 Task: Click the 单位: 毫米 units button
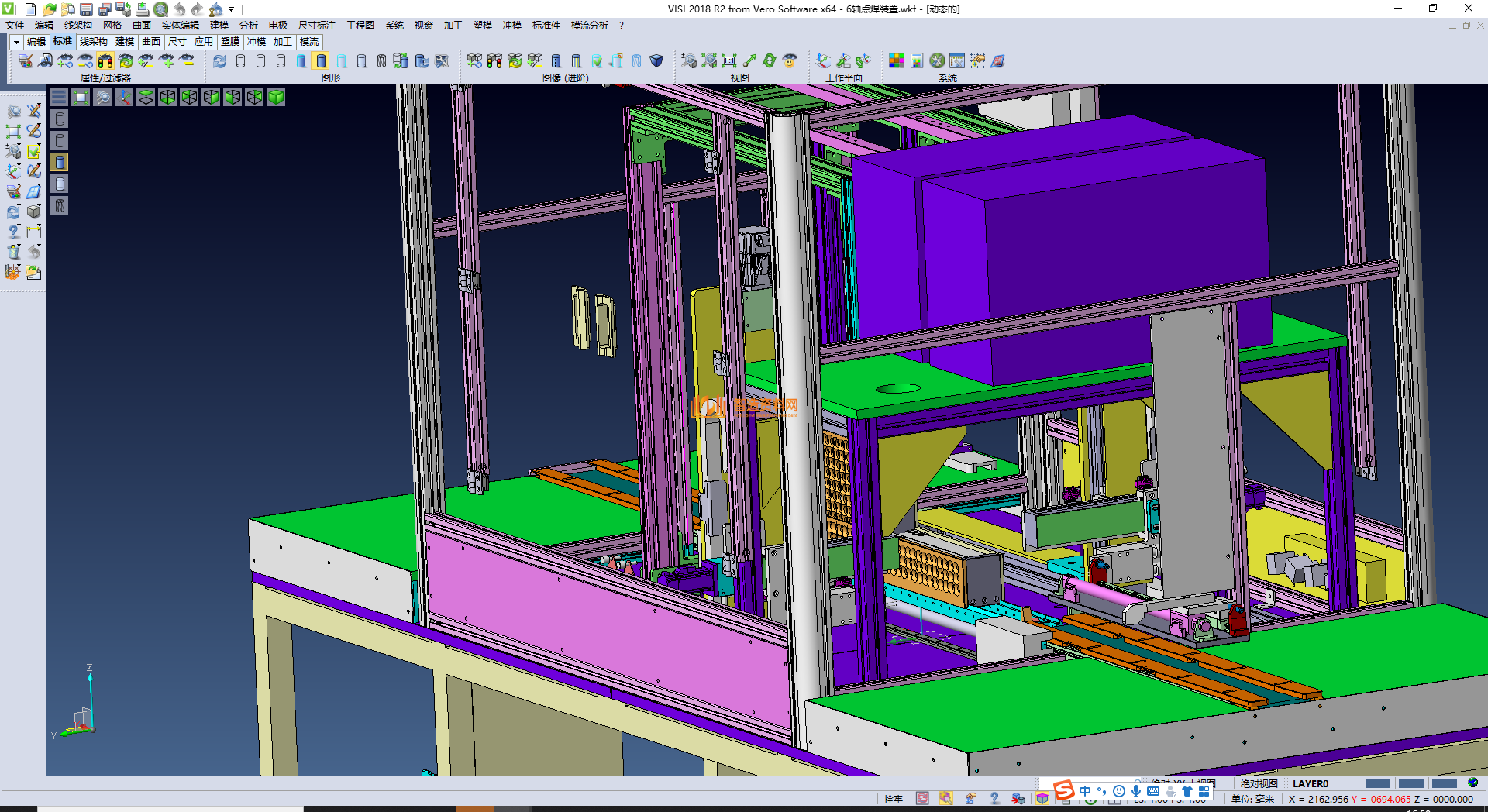tap(1252, 799)
